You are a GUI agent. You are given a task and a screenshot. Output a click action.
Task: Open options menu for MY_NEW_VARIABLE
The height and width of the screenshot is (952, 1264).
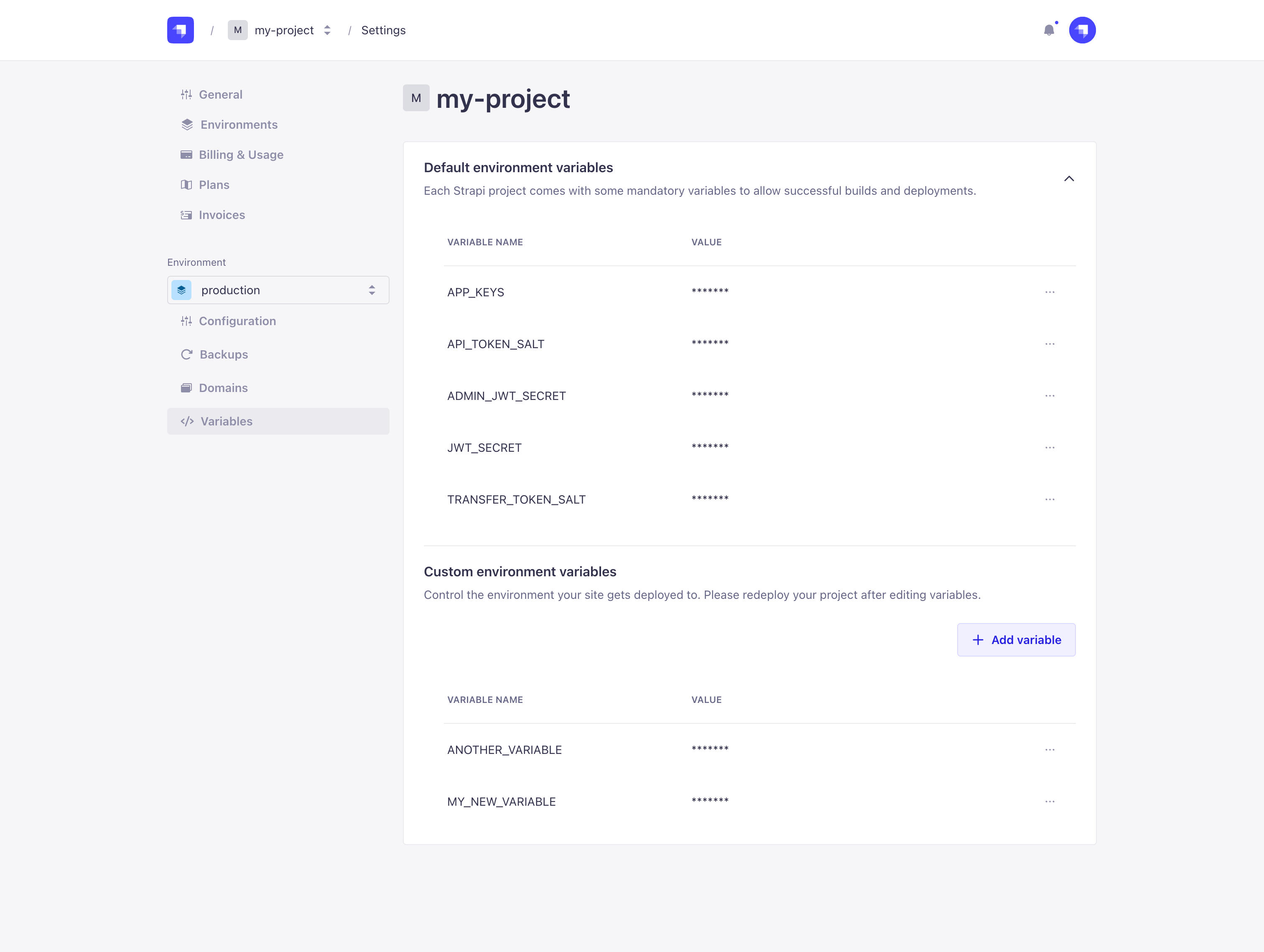coord(1050,801)
